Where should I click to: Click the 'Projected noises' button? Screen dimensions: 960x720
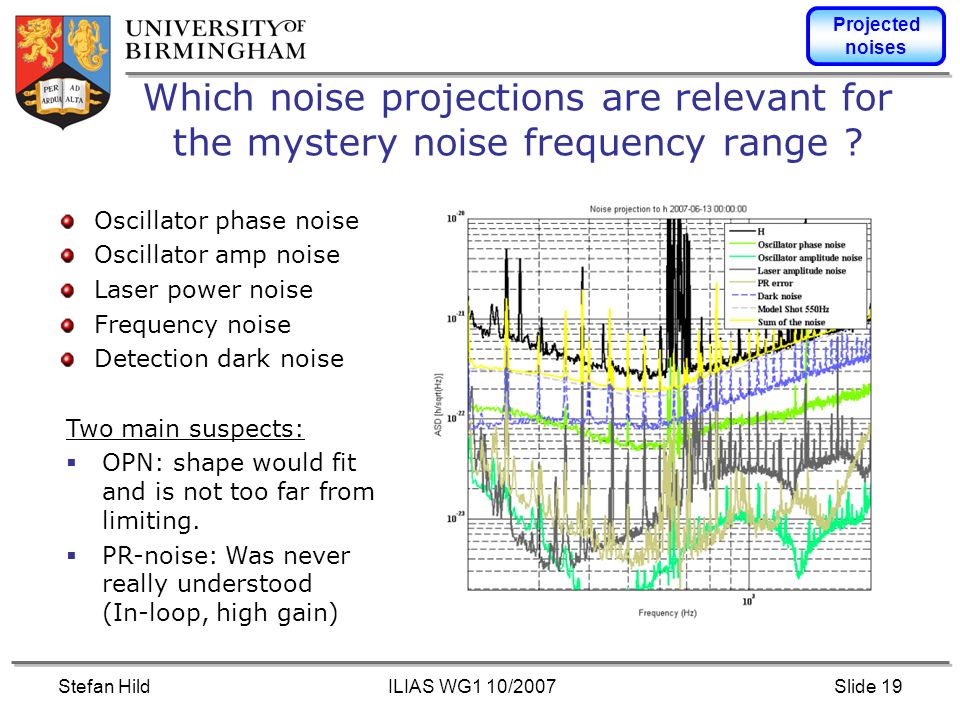click(x=876, y=36)
